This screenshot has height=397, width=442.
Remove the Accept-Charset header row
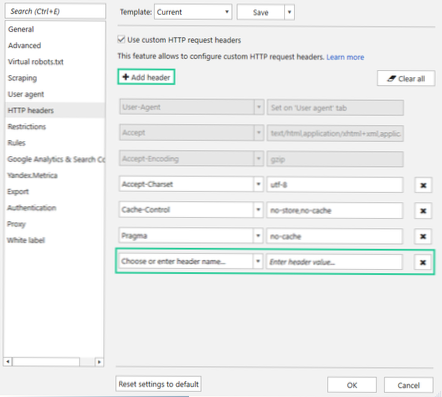[423, 185]
